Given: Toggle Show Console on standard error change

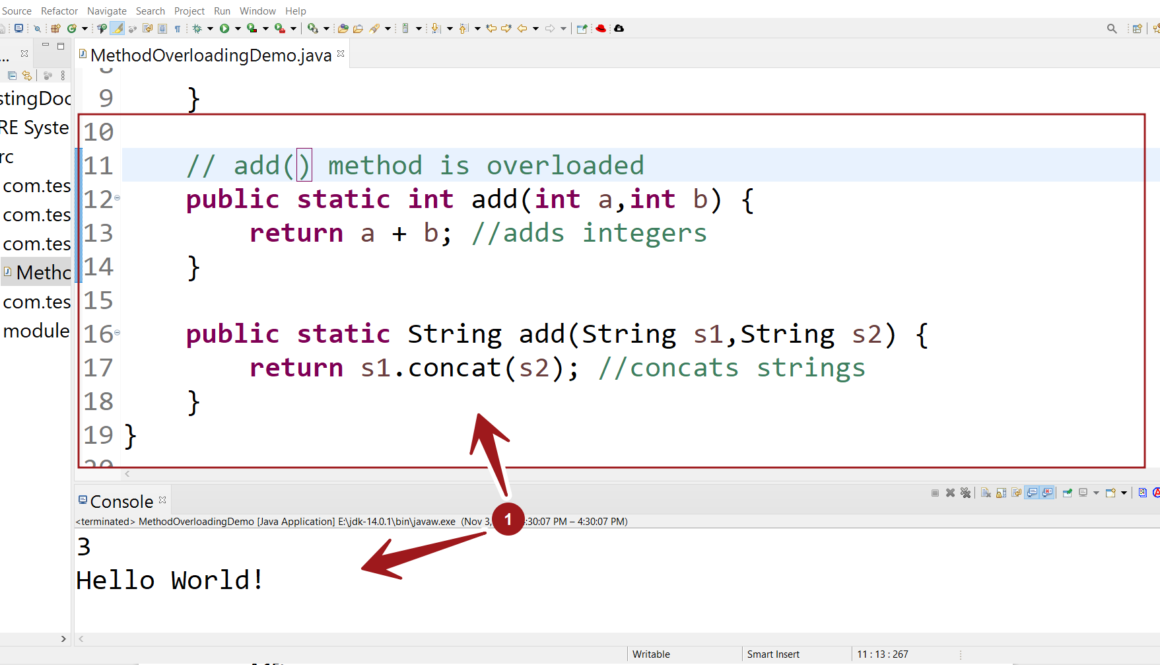Looking at the screenshot, I should 1047,493.
